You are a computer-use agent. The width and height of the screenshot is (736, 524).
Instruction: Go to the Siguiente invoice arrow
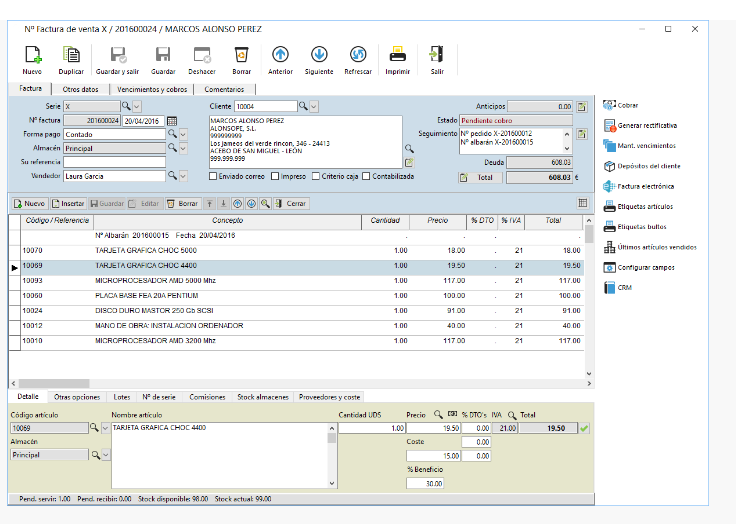319,55
